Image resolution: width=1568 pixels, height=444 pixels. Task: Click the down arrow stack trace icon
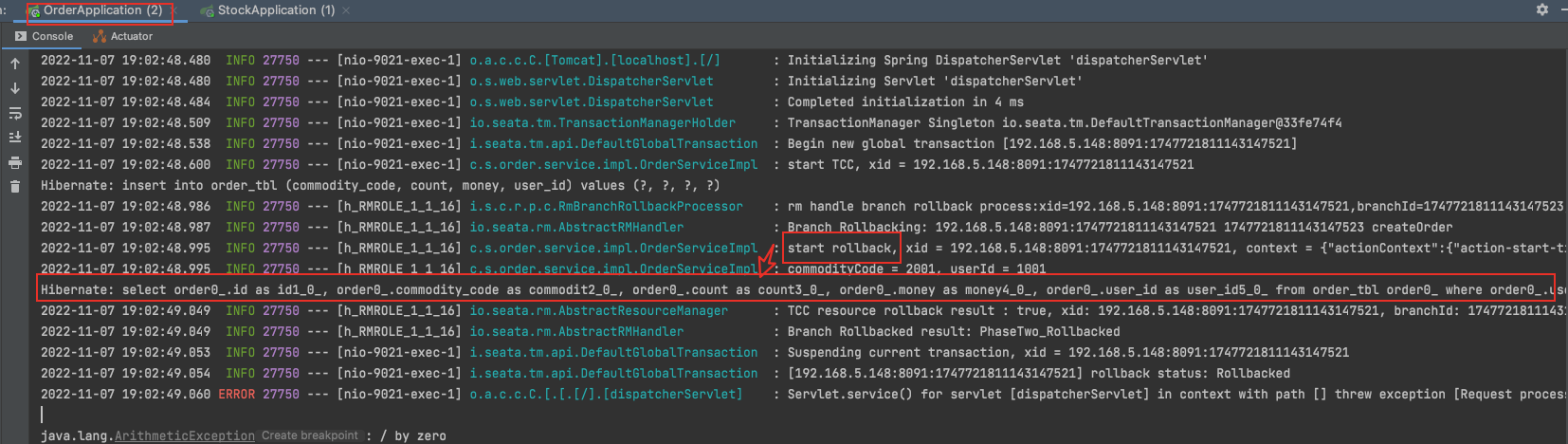(15, 88)
